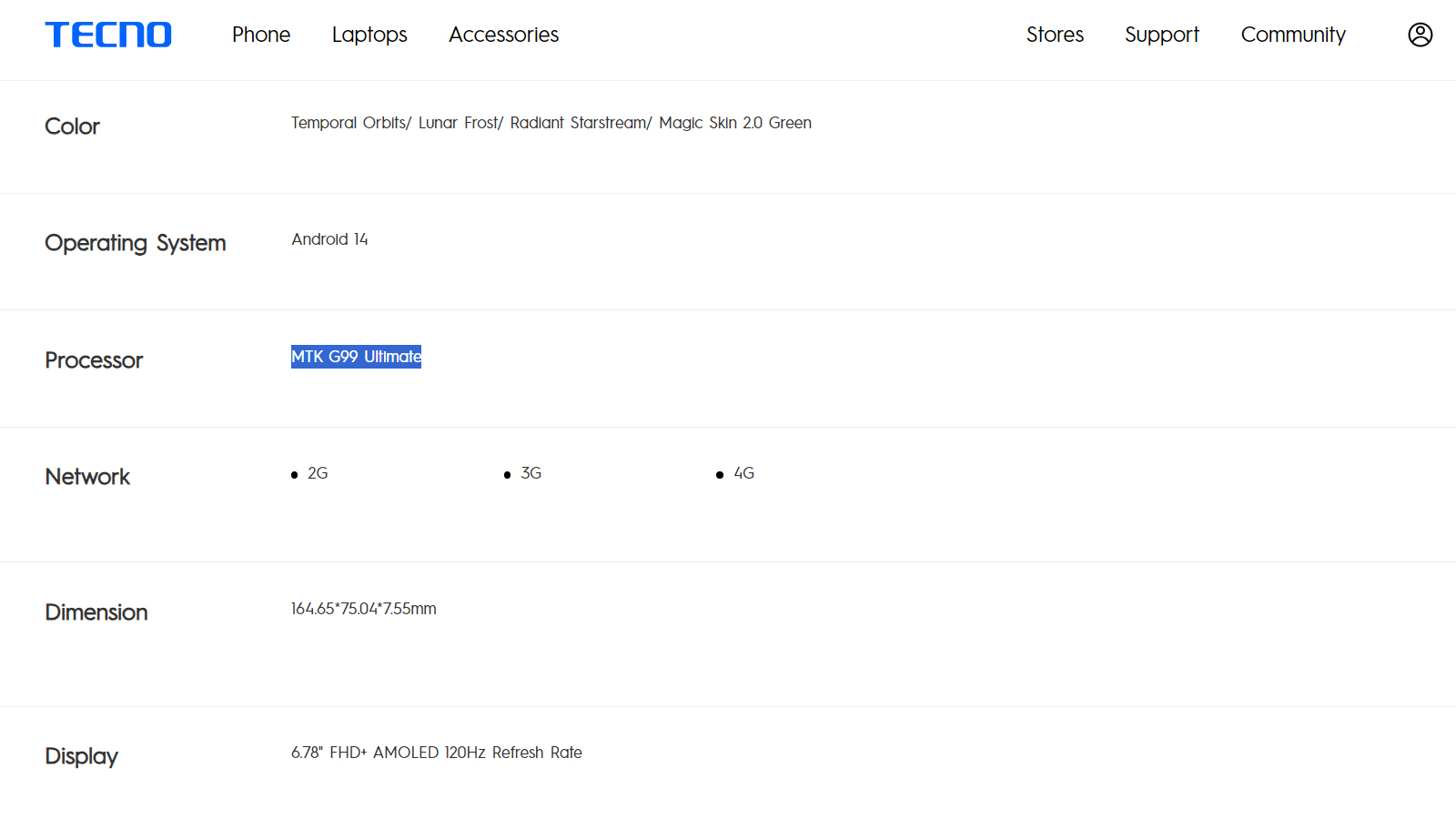The image size is (1456, 819).
Task: Click the 6.78" FHD+ AMOLED display value
Action: pyautogui.click(x=437, y=753)
